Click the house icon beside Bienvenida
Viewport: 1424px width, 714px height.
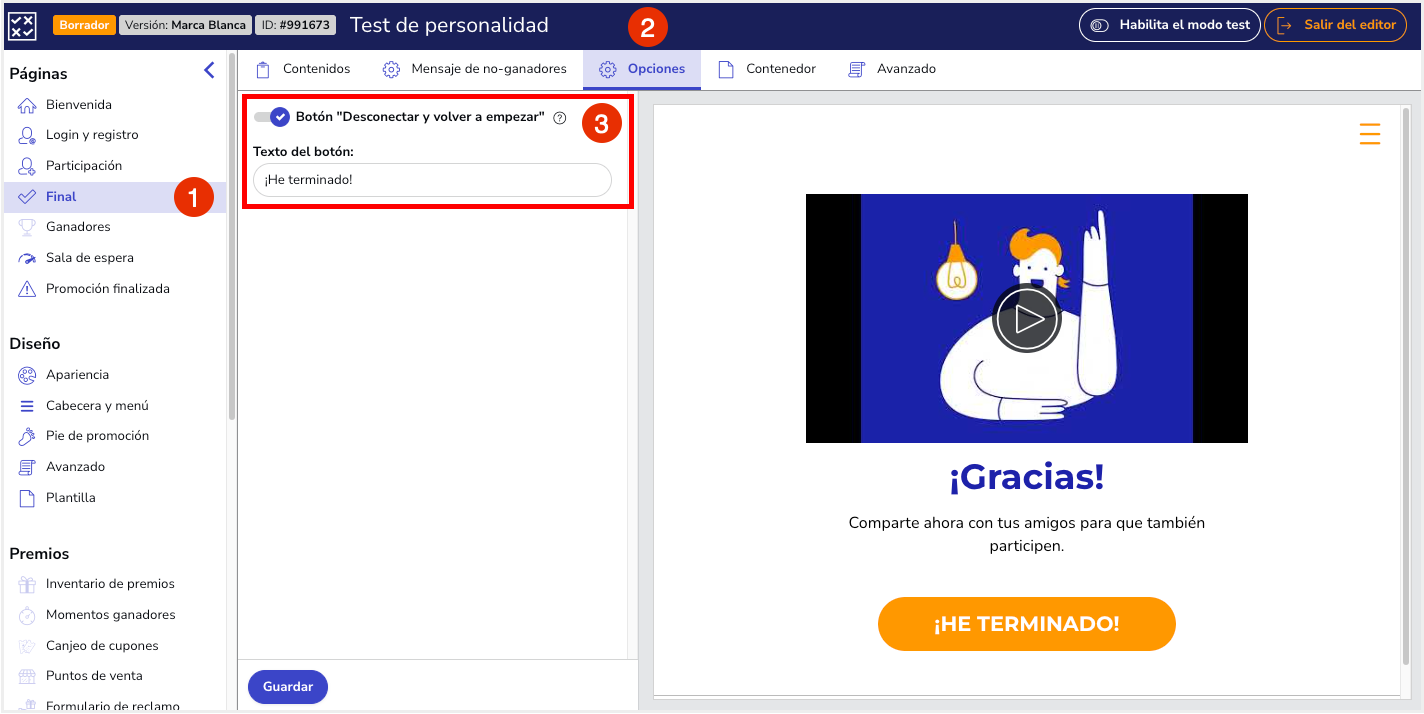27,105
